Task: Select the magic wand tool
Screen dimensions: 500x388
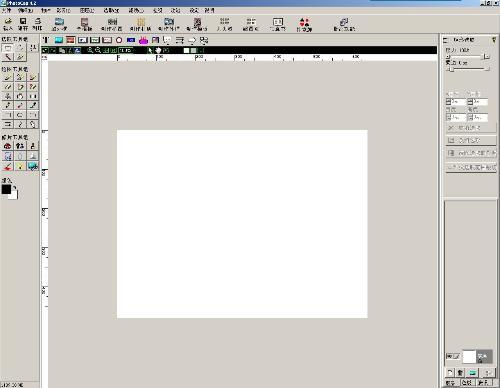Action: click(8, 57)
